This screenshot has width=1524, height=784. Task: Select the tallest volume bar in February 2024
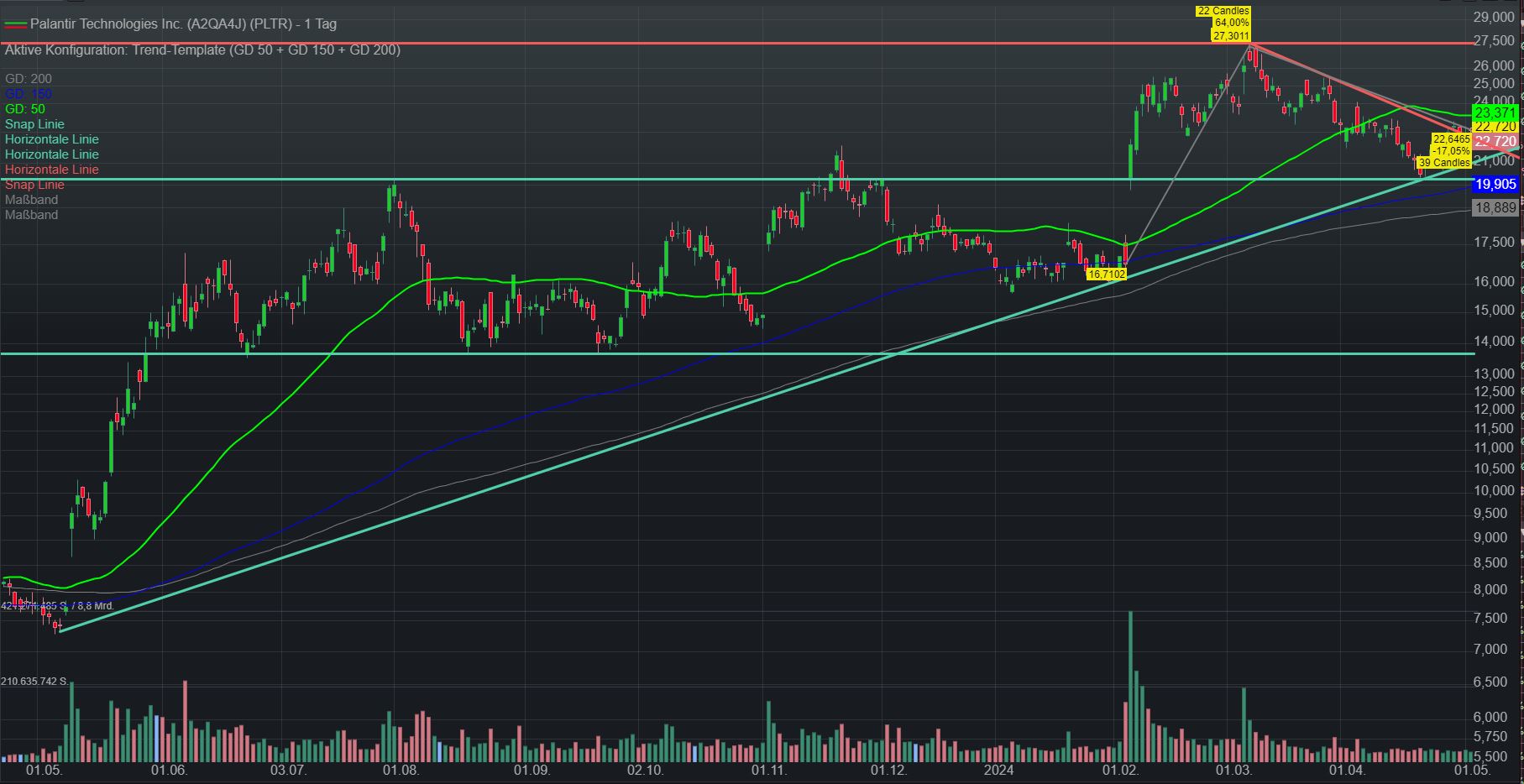(1130, 686)
